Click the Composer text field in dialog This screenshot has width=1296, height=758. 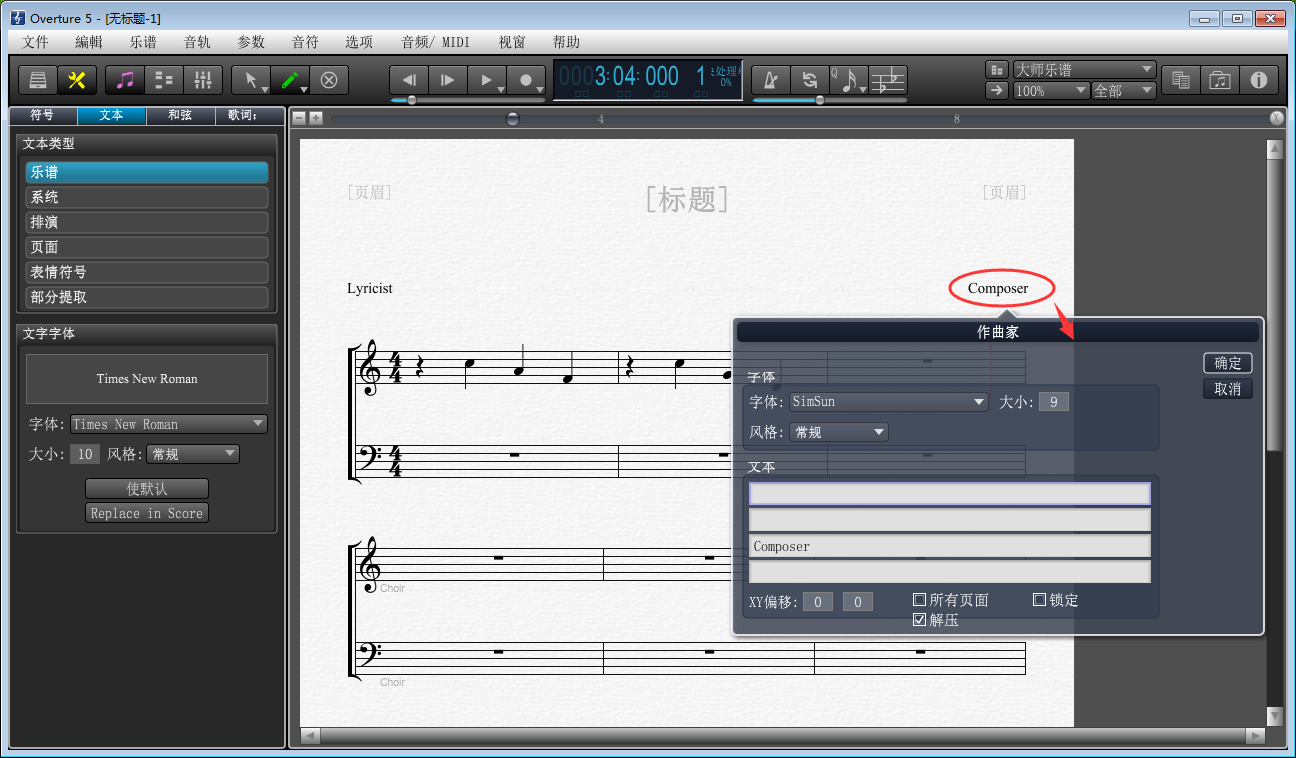pyautogui.click(x=950, y=546)
